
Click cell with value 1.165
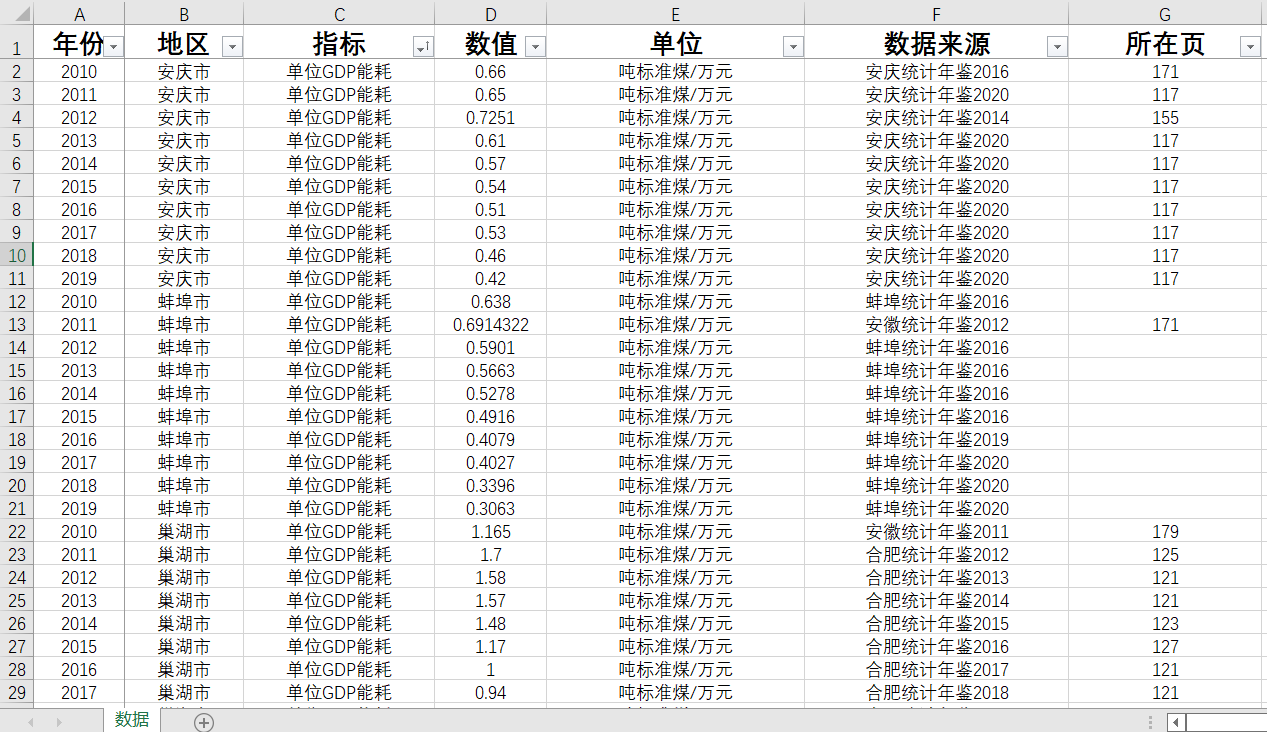pyautogui.click(x=491, y=531)
